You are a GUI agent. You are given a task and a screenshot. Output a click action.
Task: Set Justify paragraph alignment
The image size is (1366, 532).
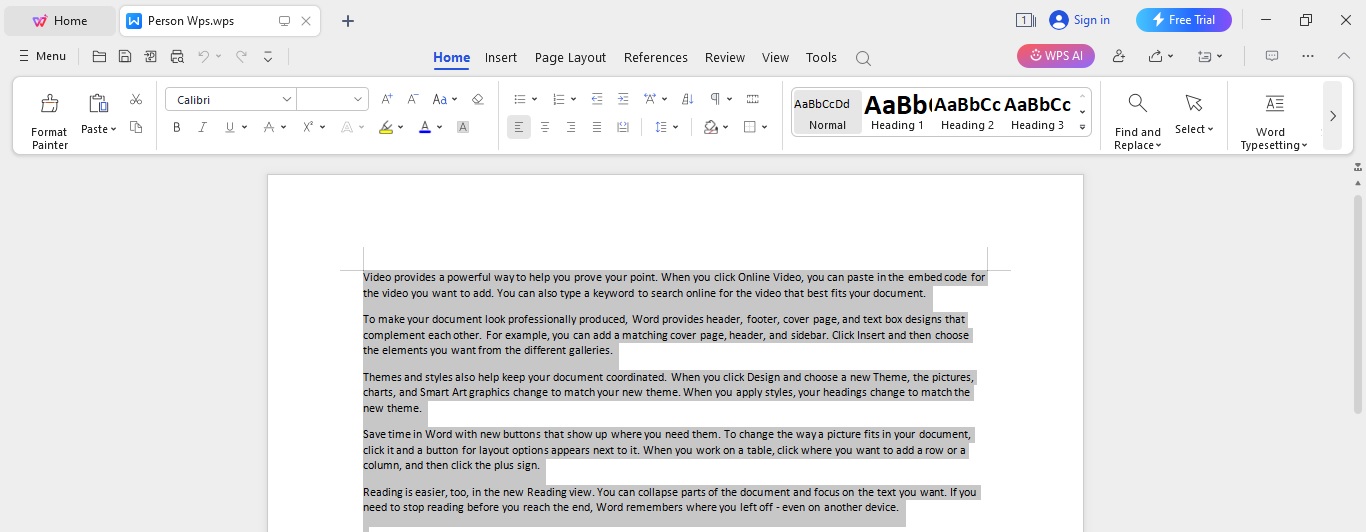pyautogui.click(x=597, y=127)
